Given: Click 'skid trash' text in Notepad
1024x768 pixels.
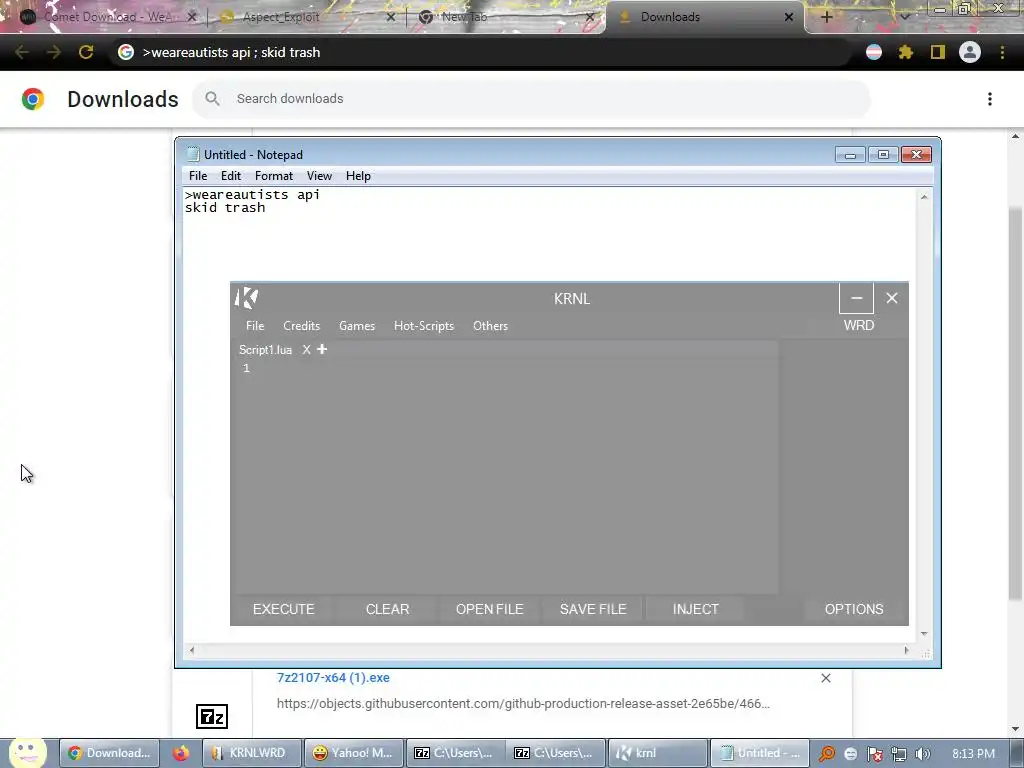Looking at the screenshot, I should point(225,208).
